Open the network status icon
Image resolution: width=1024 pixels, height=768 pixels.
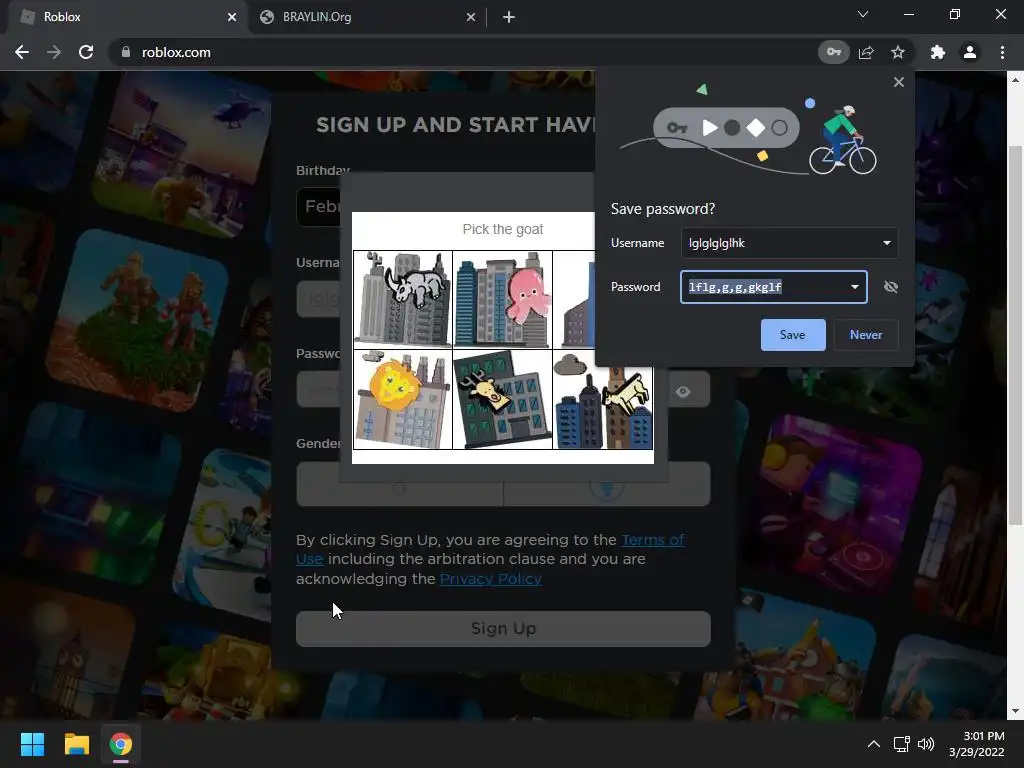coord(902,744)
